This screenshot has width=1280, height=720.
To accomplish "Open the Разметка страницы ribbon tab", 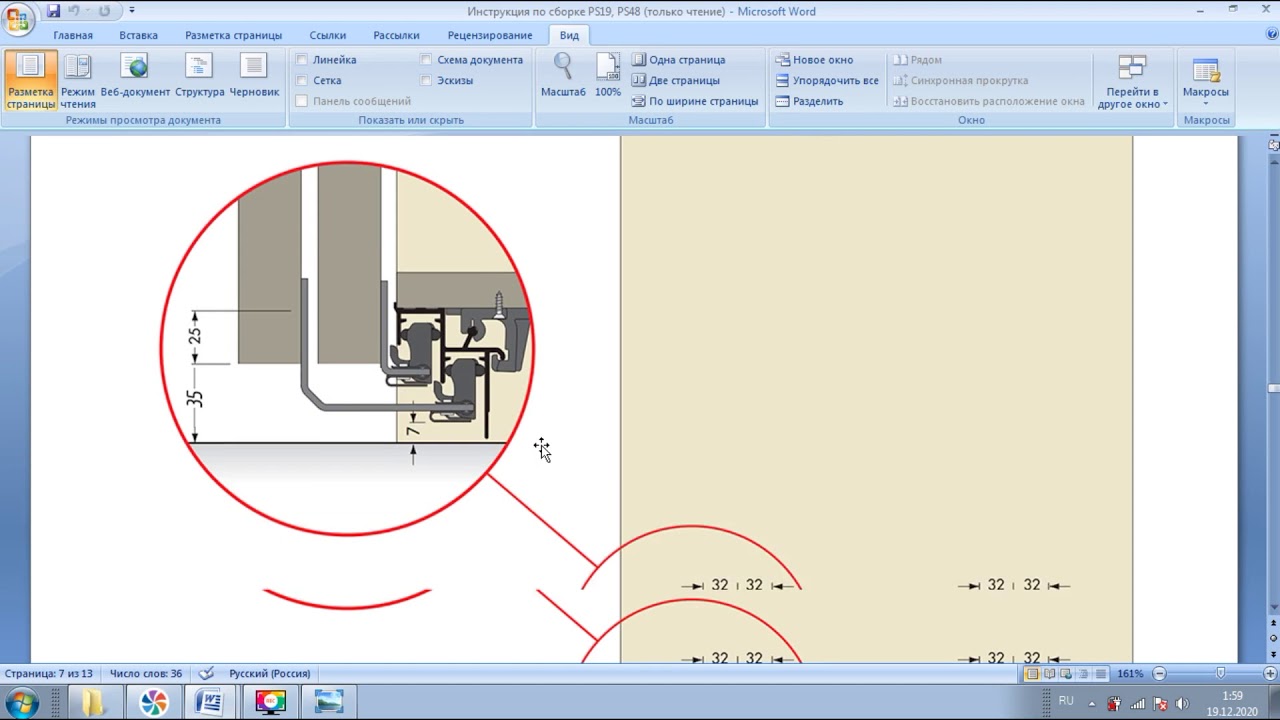I will coord(233,35).
